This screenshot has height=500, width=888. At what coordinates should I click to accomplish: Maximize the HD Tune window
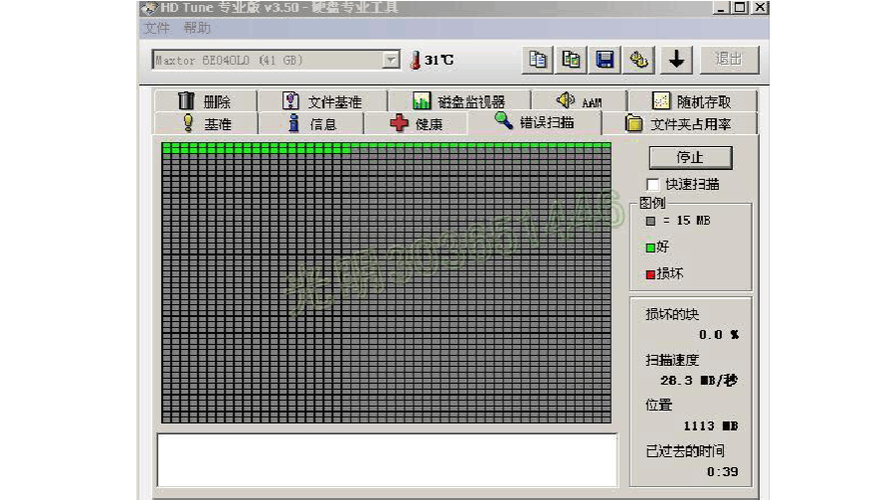coord(740,7)
